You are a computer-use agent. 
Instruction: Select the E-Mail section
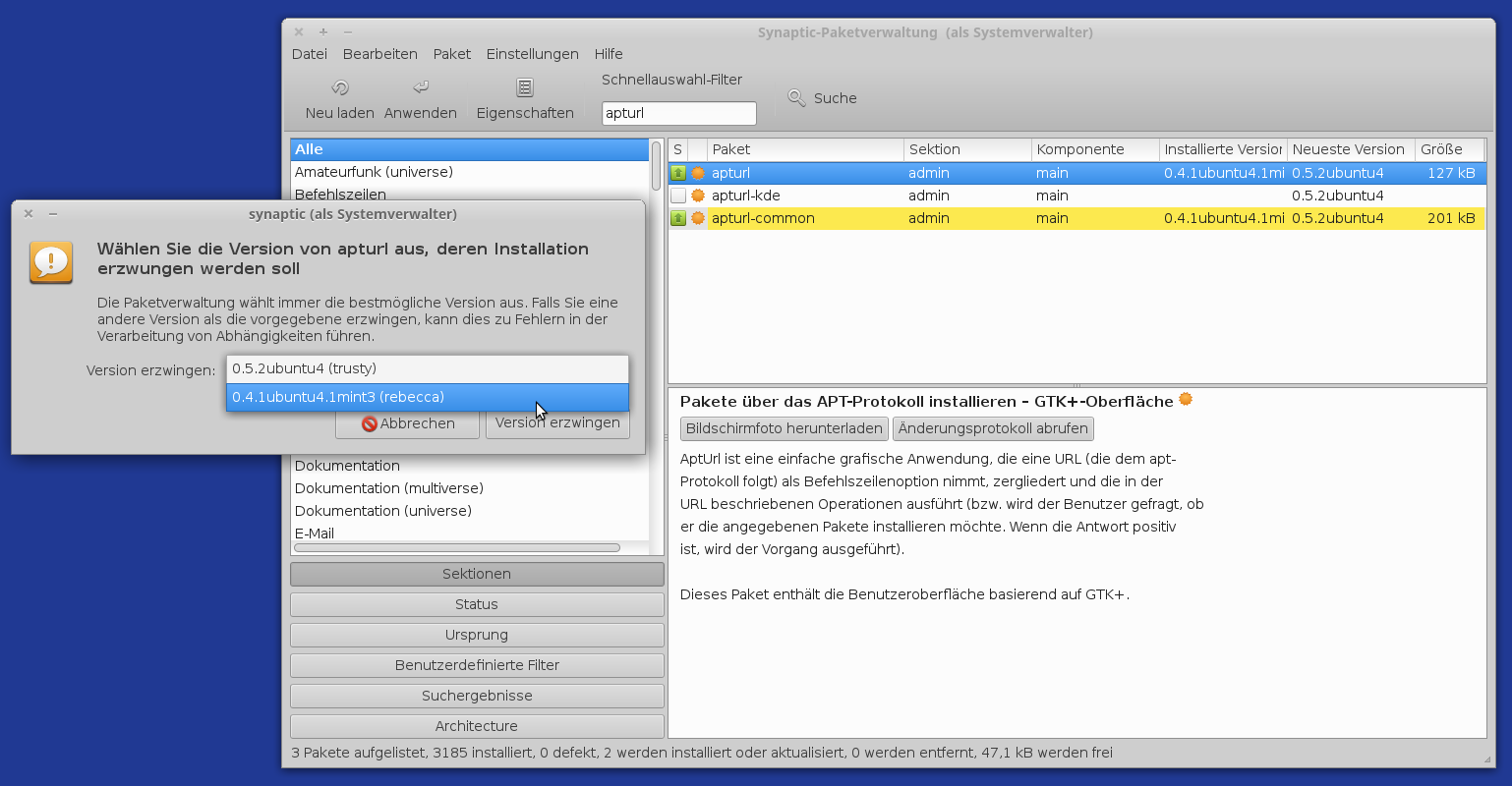point(470,533)
